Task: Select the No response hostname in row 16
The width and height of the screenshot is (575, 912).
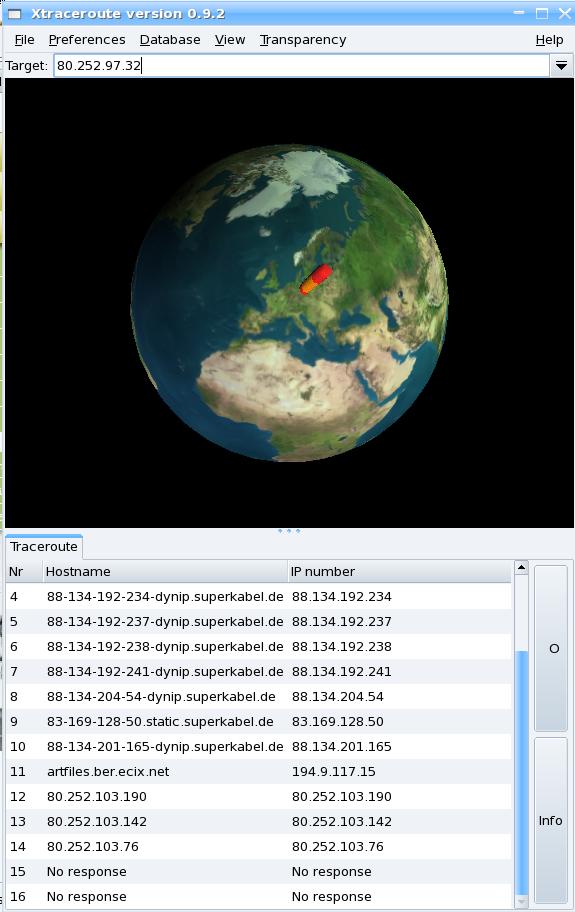Action: point(87,897)
